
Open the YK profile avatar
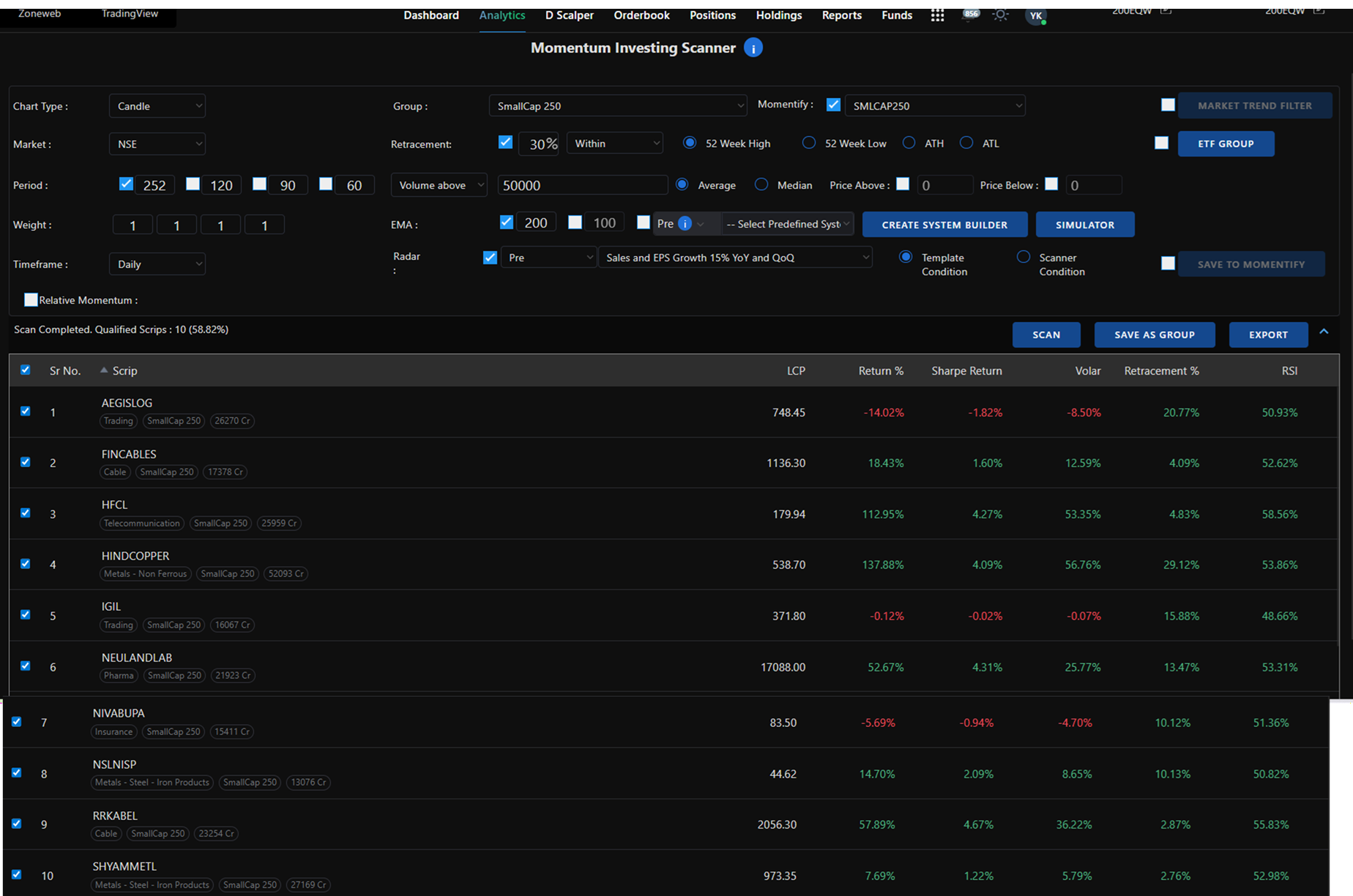[1035, 16]
